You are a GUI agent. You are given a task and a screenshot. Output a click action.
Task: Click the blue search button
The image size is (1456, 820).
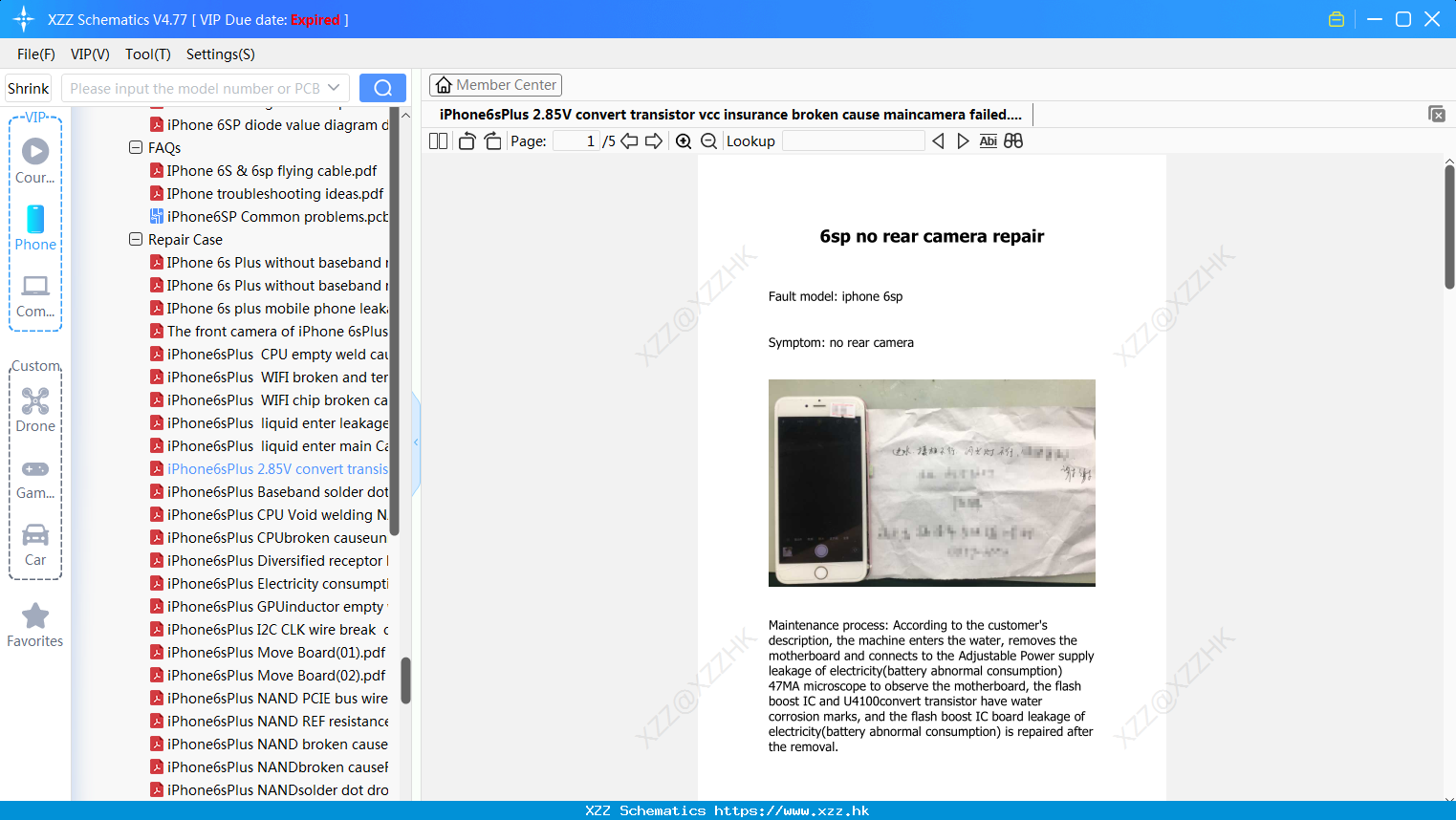[x=382, y=88]
